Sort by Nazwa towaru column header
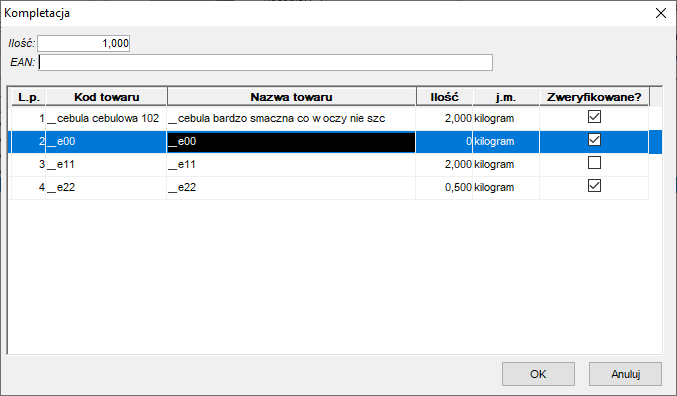The height and width of the screenshot is (396, 677). [291, 97]
